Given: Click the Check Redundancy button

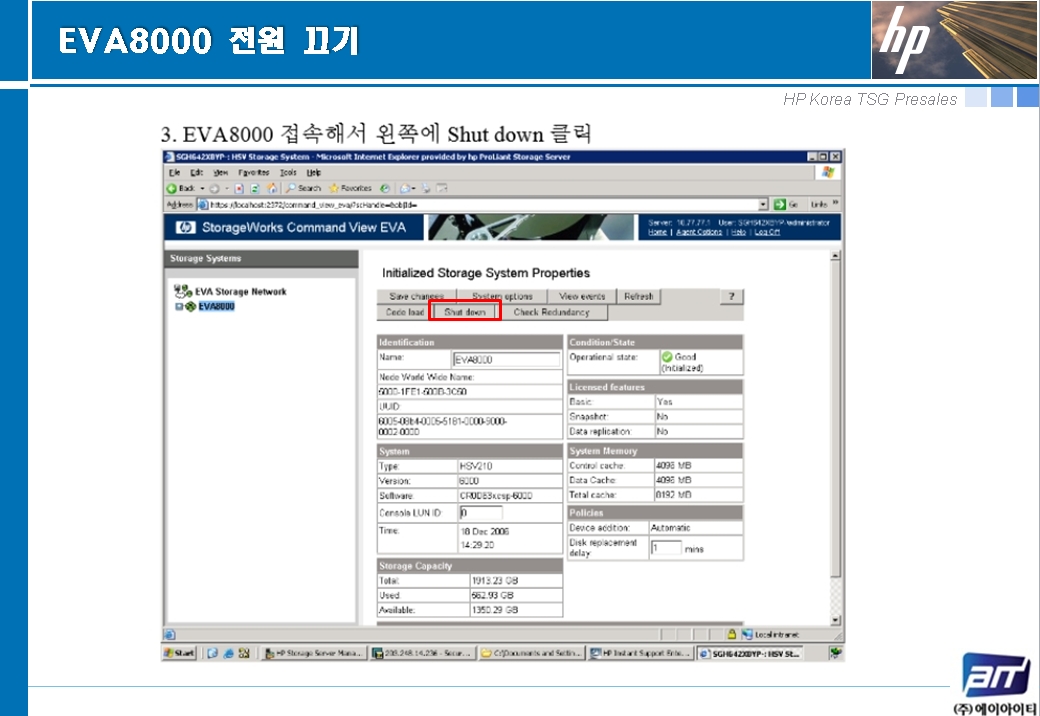Looking at the screenshot, I should pos(551,312).
